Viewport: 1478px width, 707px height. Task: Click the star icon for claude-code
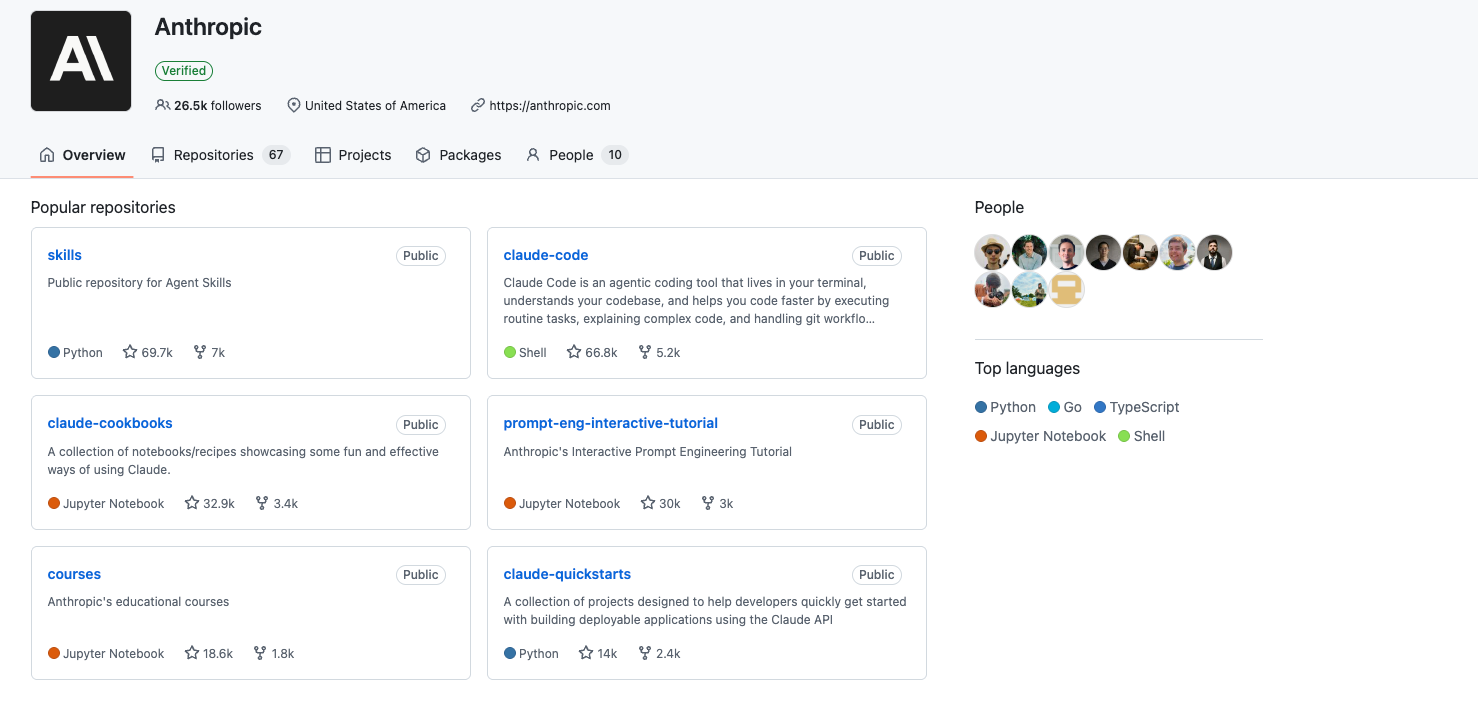click(574, 352)
